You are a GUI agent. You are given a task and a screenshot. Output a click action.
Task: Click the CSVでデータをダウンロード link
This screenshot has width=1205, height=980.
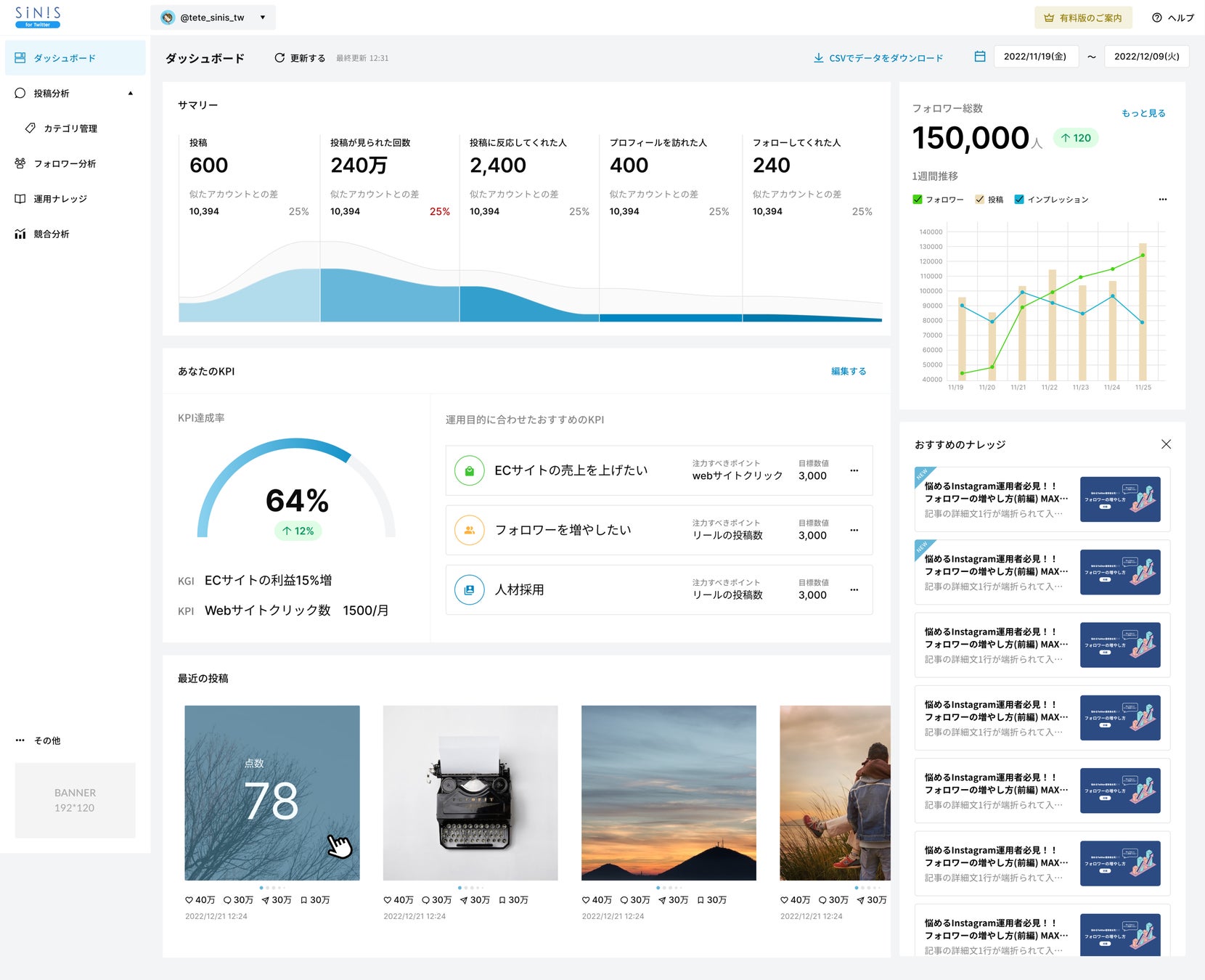click(x=878, y=58)
